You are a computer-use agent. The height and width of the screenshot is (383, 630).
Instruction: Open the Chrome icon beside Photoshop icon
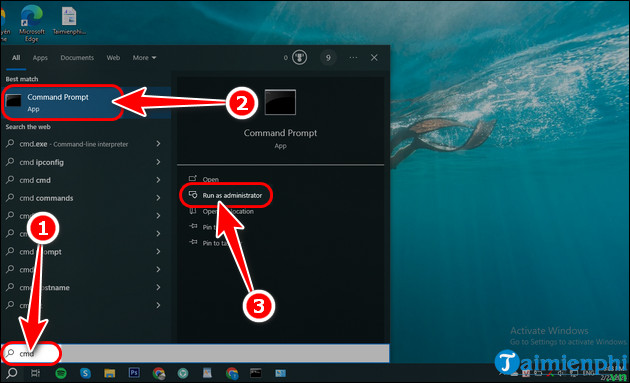159,373
